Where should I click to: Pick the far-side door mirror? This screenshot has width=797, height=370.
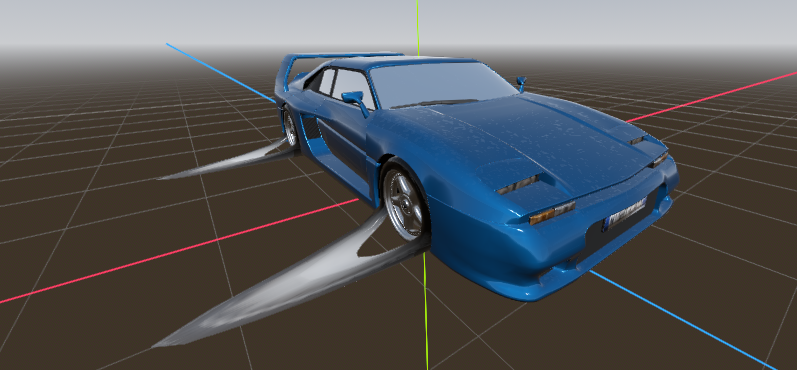[x=522, y=83]
